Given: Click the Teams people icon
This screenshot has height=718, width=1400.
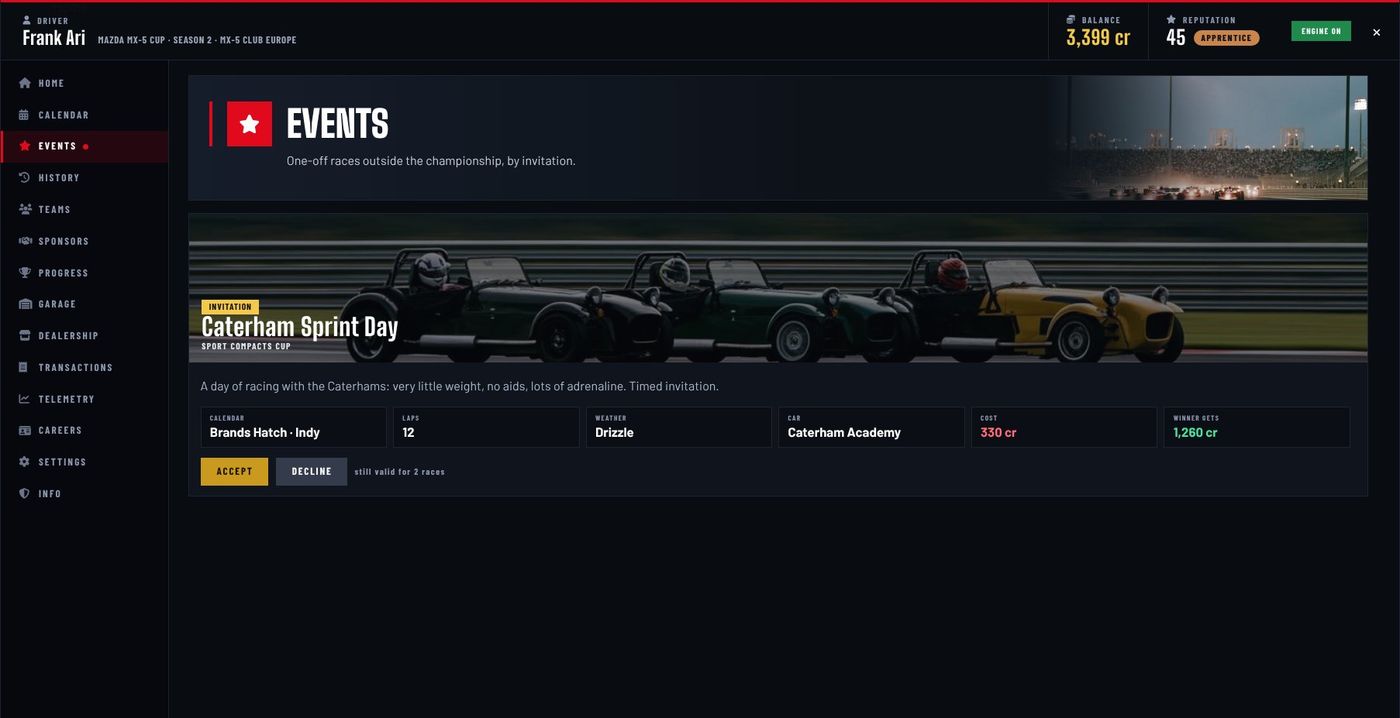Looking at the screenshot, I should [x=24, y=209].
